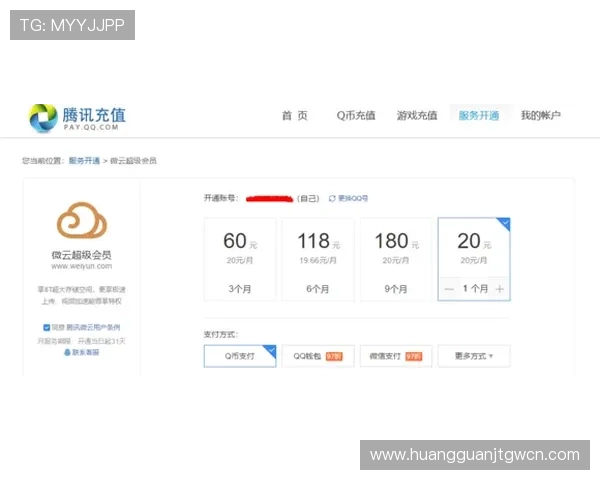Select the 服务开通 navigation tab
The width and height of the screenshot is (600, 480).
tap(479, 115)
